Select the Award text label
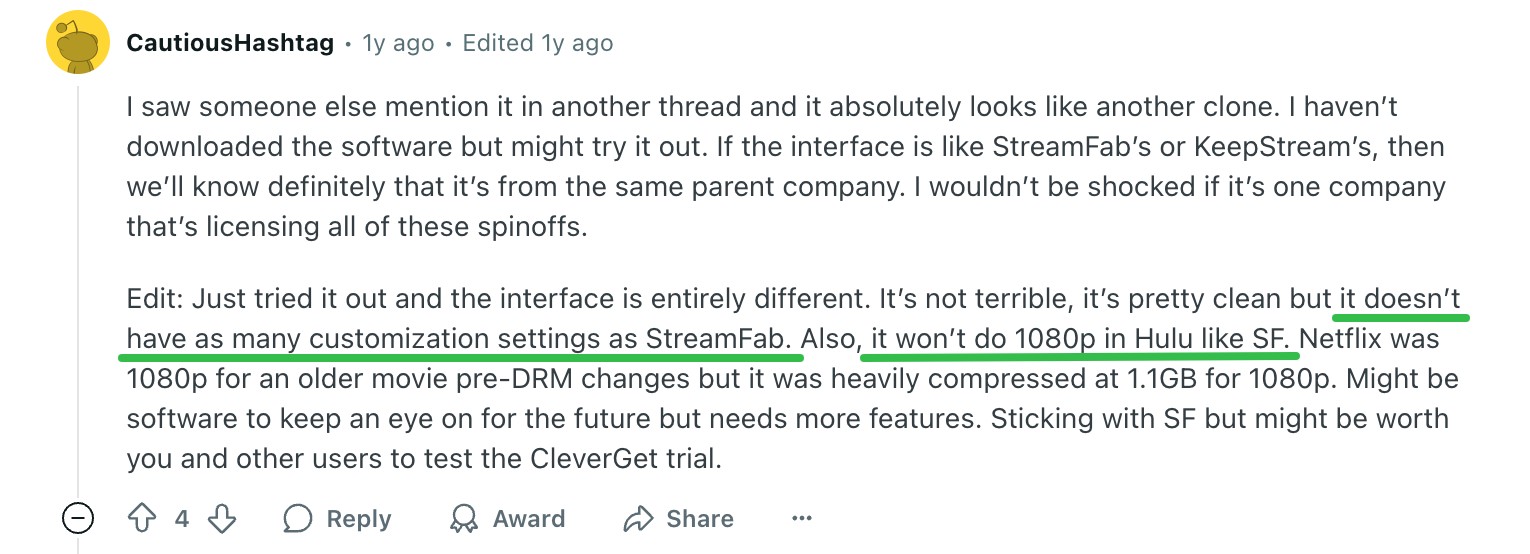Image resolution: width=1530 pixels, height=554 pixels. click(x=529, y=519)
